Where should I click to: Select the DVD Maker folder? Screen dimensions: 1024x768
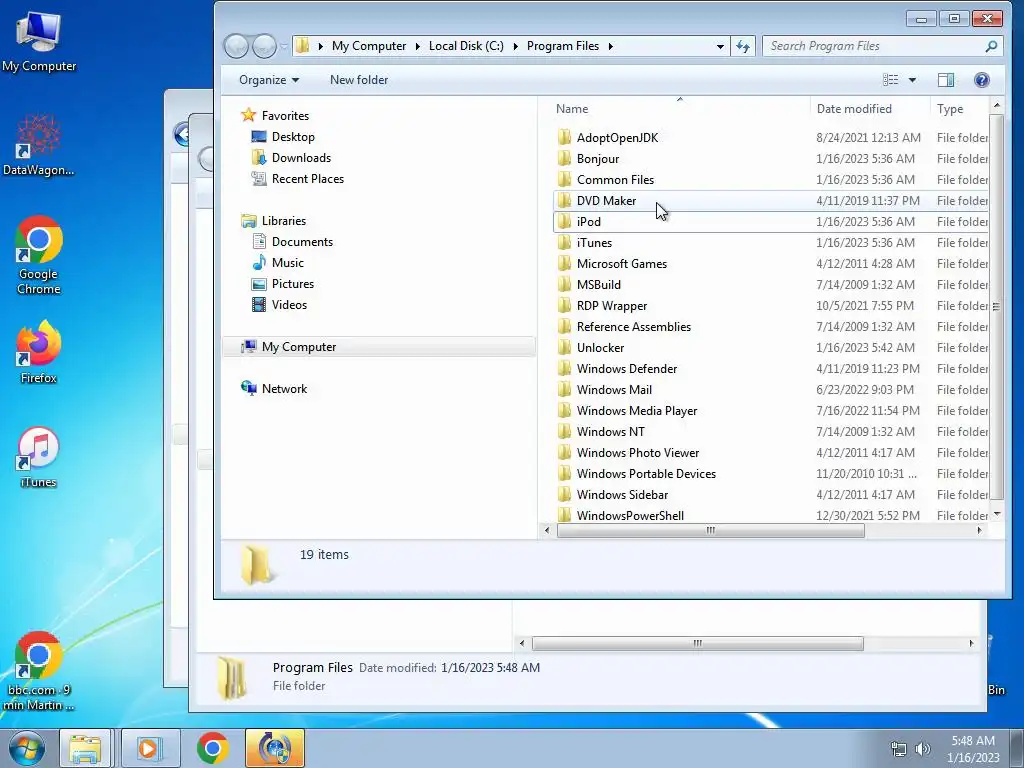click(606, 200)
